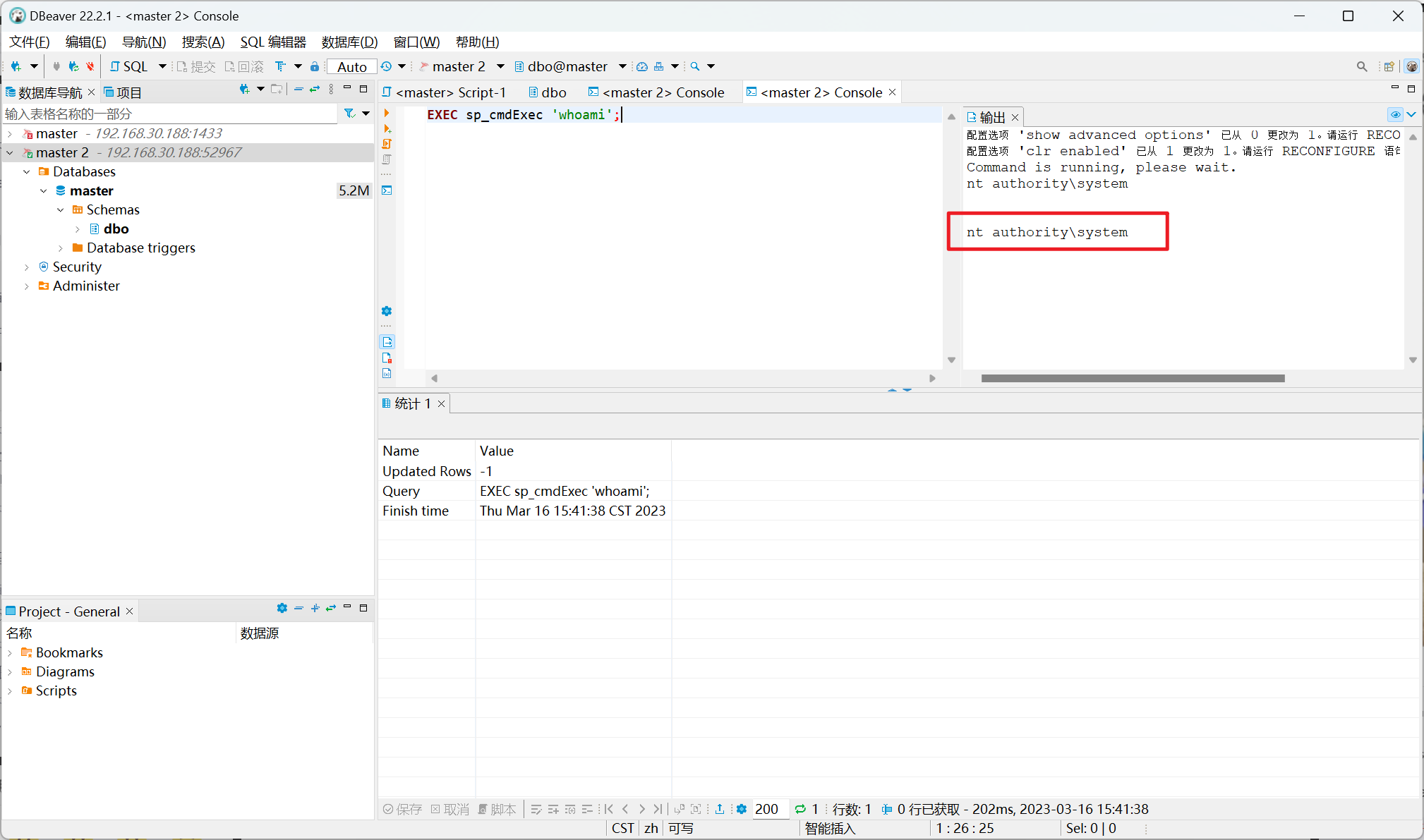The width and height of the screenshot is (1424, 840).
Task: Click the show execution plan icon
Action: [x=387, y=159]
